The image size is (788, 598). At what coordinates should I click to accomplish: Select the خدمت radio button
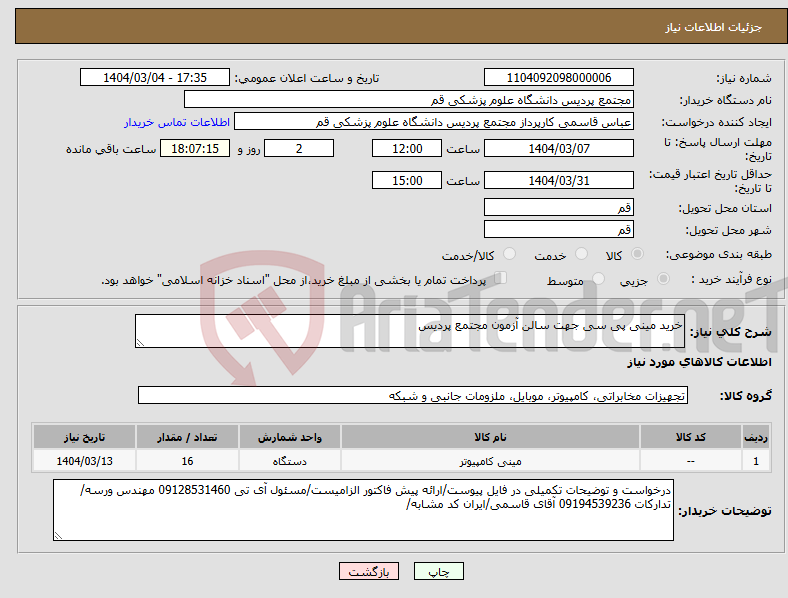pos(581,254)
